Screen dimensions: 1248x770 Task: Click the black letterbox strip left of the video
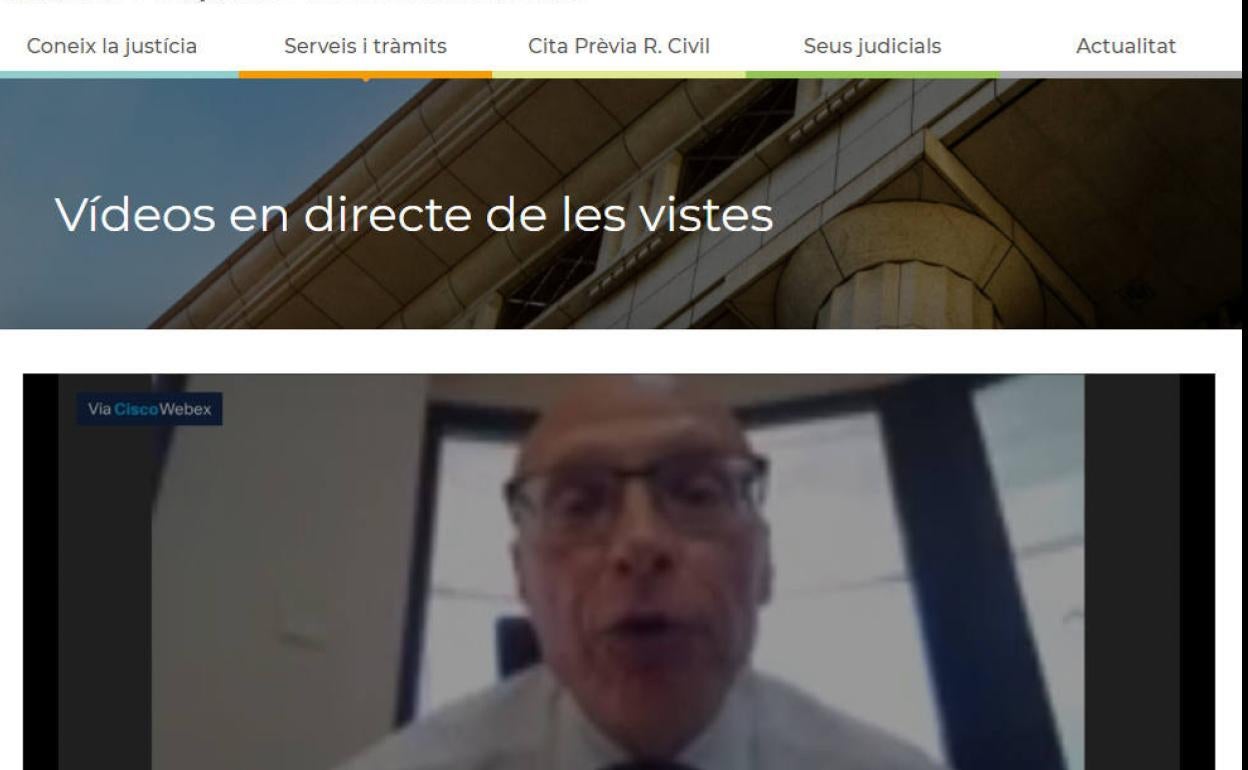pyautogui.click(x=40, y=571)
